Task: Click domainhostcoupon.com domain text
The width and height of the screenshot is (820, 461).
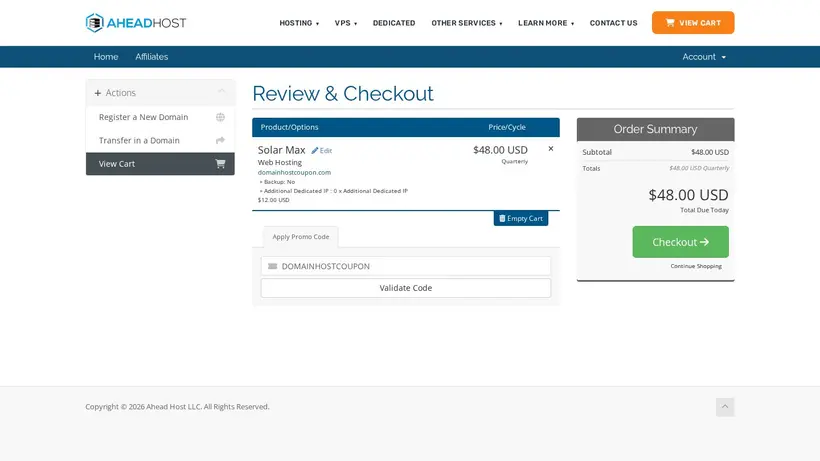Action: point(294,172)
